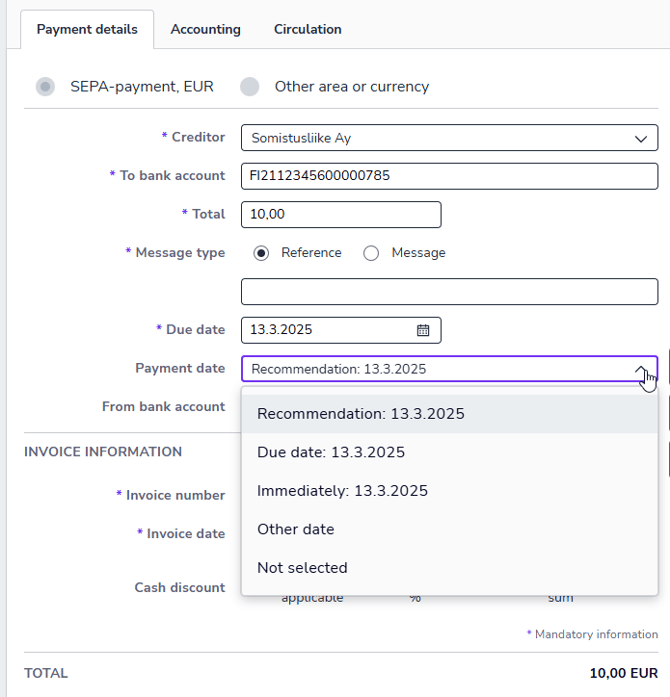Click the INVOICE INFORMATION heading
Viewport: 670px width, 697px height.
pos(103,452)
